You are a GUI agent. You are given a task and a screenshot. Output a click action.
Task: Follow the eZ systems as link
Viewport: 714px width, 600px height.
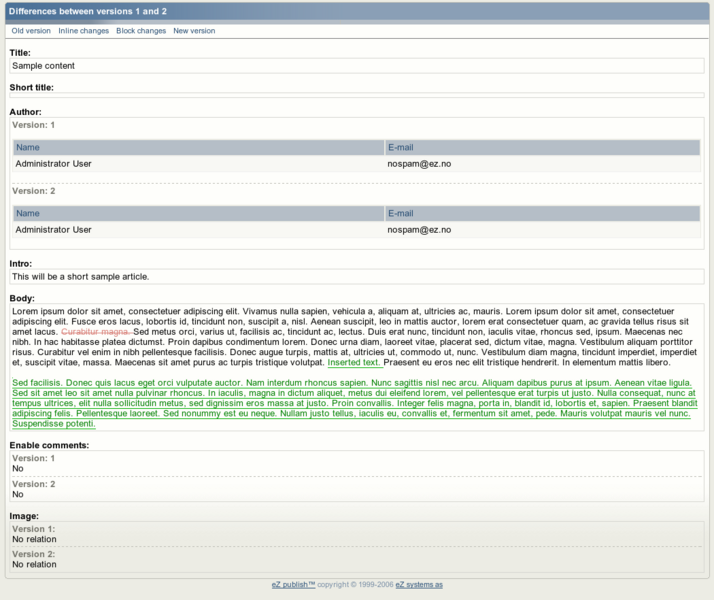[x=419, y=584]
